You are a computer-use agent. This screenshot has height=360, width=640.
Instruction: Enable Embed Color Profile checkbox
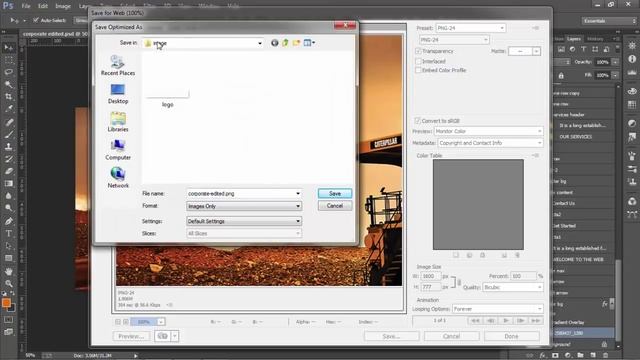418,70
